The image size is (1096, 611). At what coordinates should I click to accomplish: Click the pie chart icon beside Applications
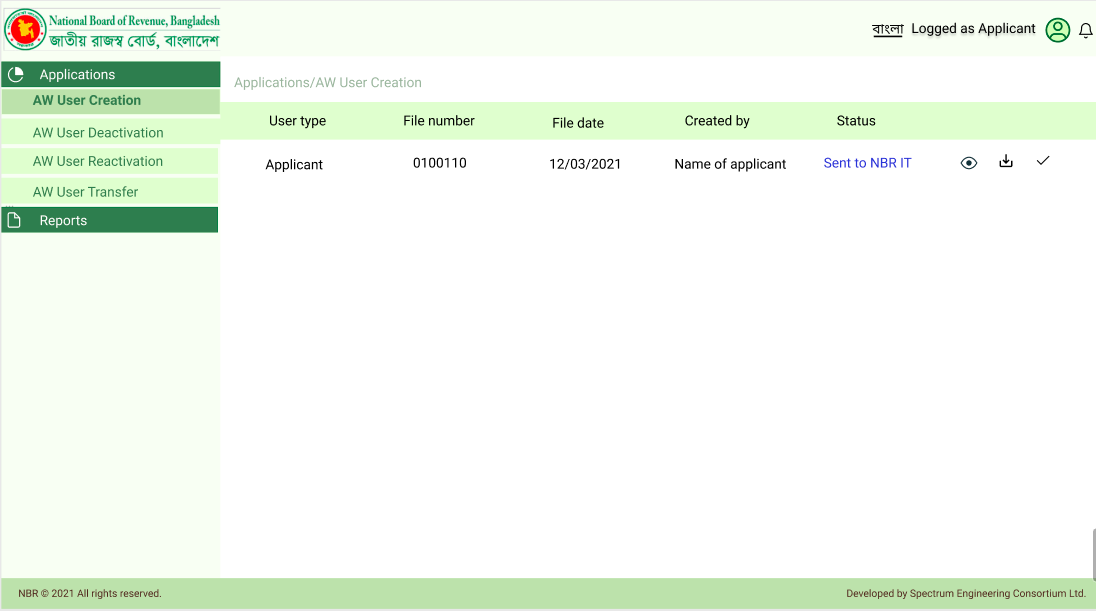(15, 74)
